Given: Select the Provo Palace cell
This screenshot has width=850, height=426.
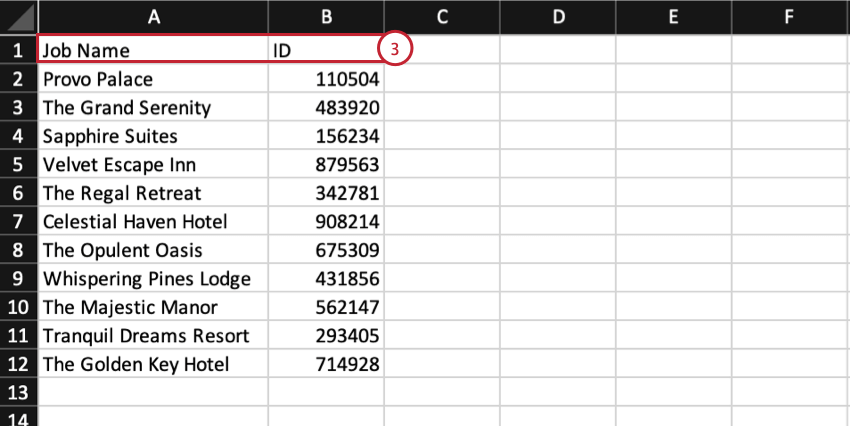Looking at the screenshot, I should (x=153, y=79).
